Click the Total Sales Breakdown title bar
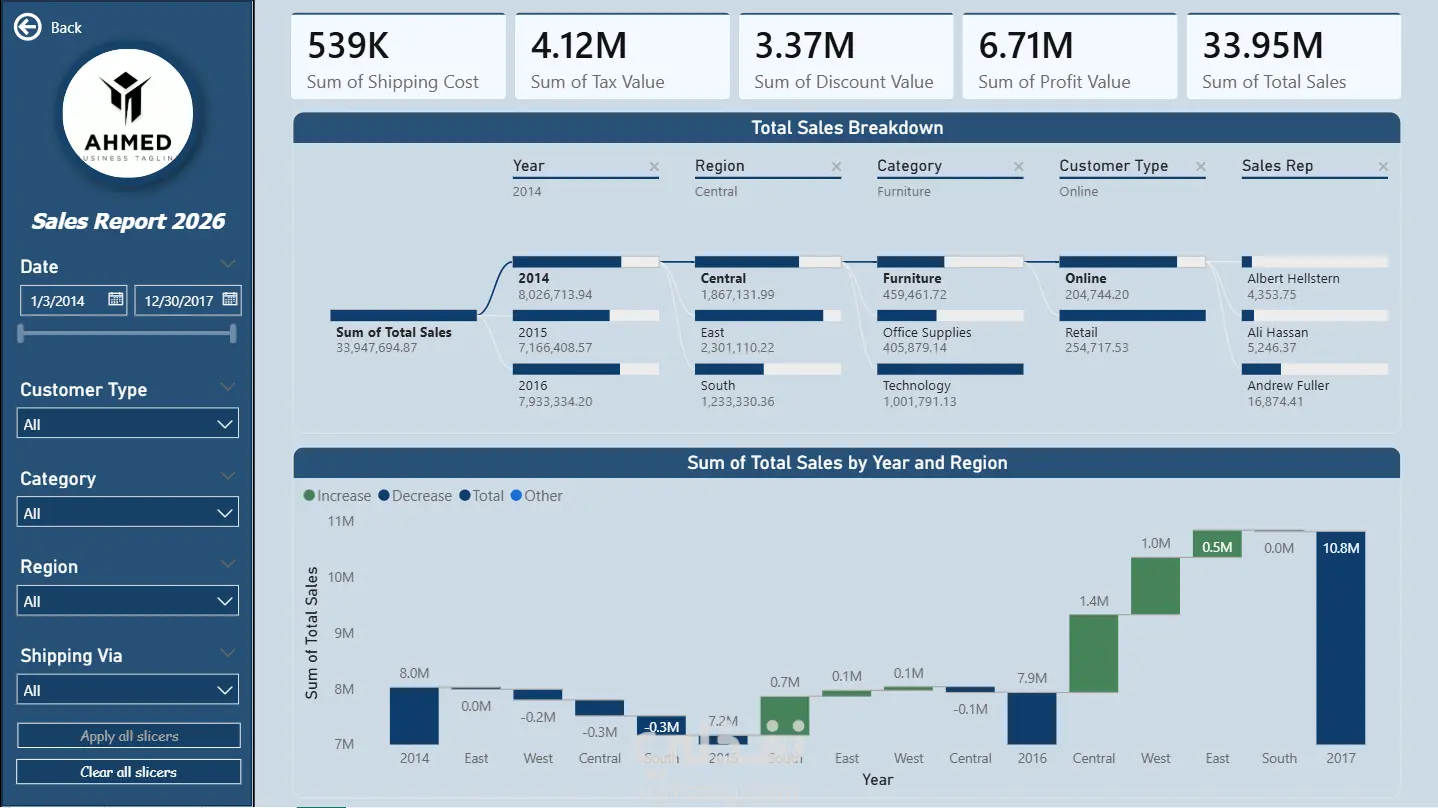Viewport: 1438px width, 808px height. (847, 128)
